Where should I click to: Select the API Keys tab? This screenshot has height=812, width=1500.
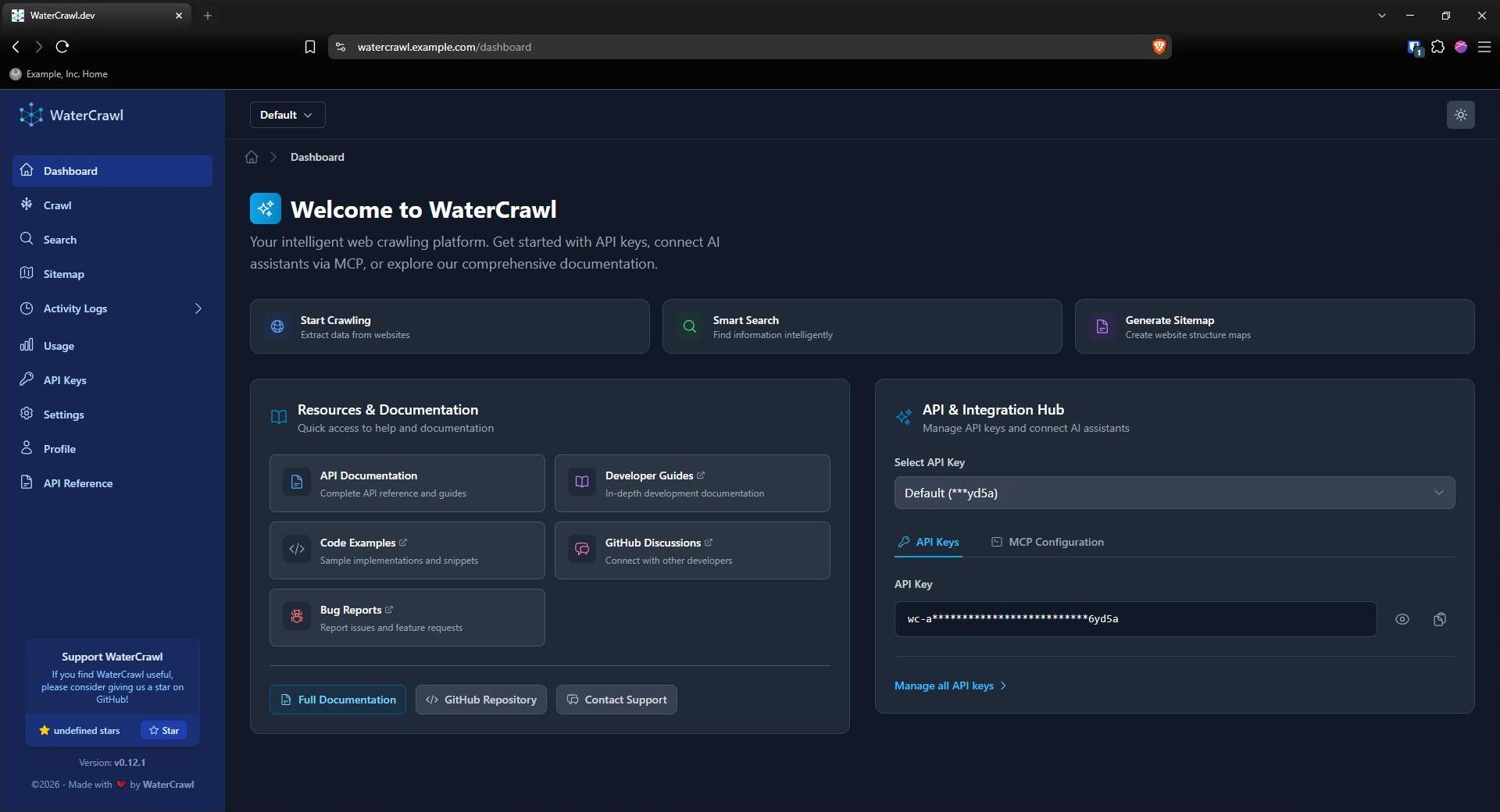pos(928,542)
